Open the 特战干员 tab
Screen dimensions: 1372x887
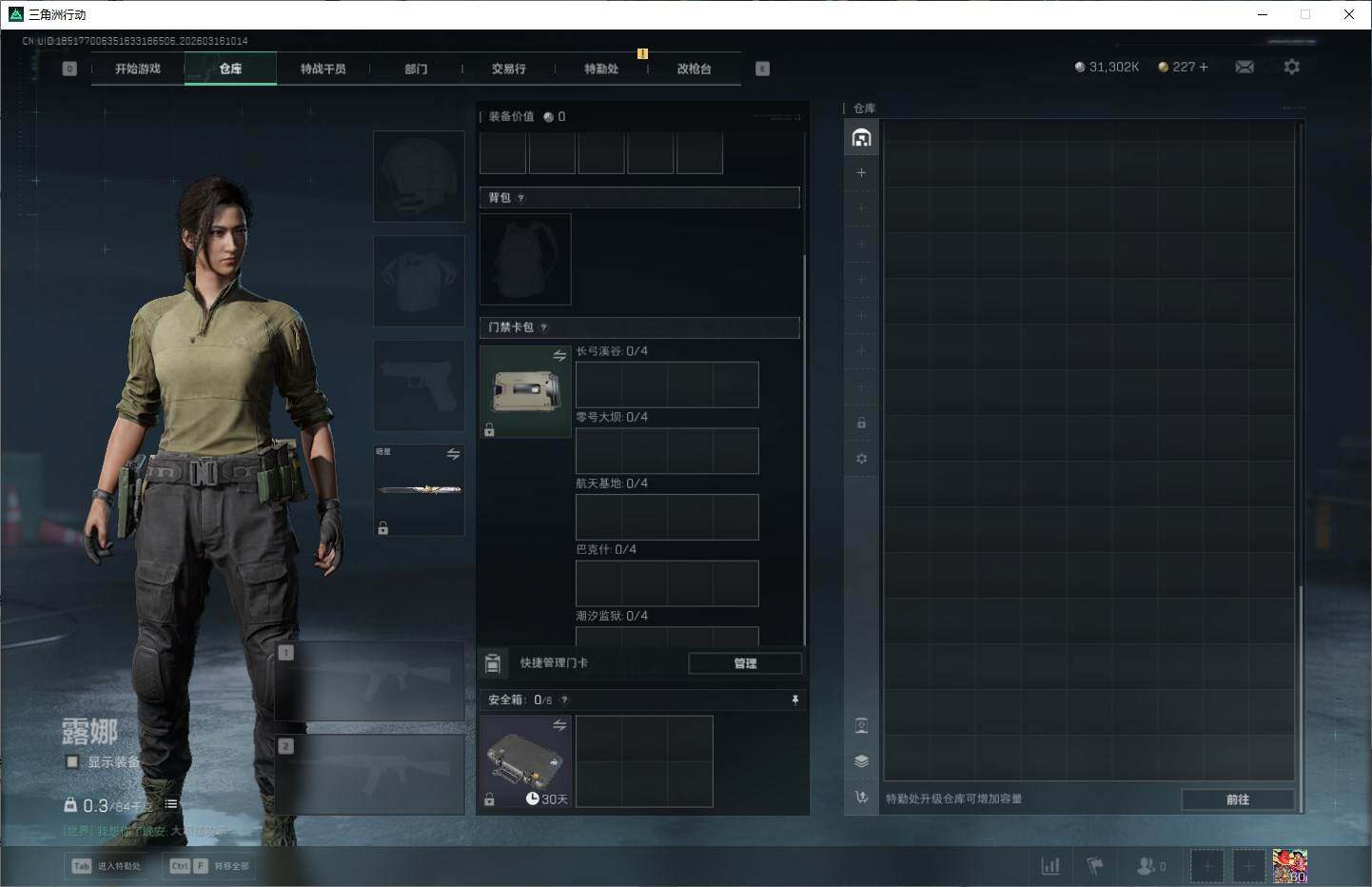(x=323, y=69)
